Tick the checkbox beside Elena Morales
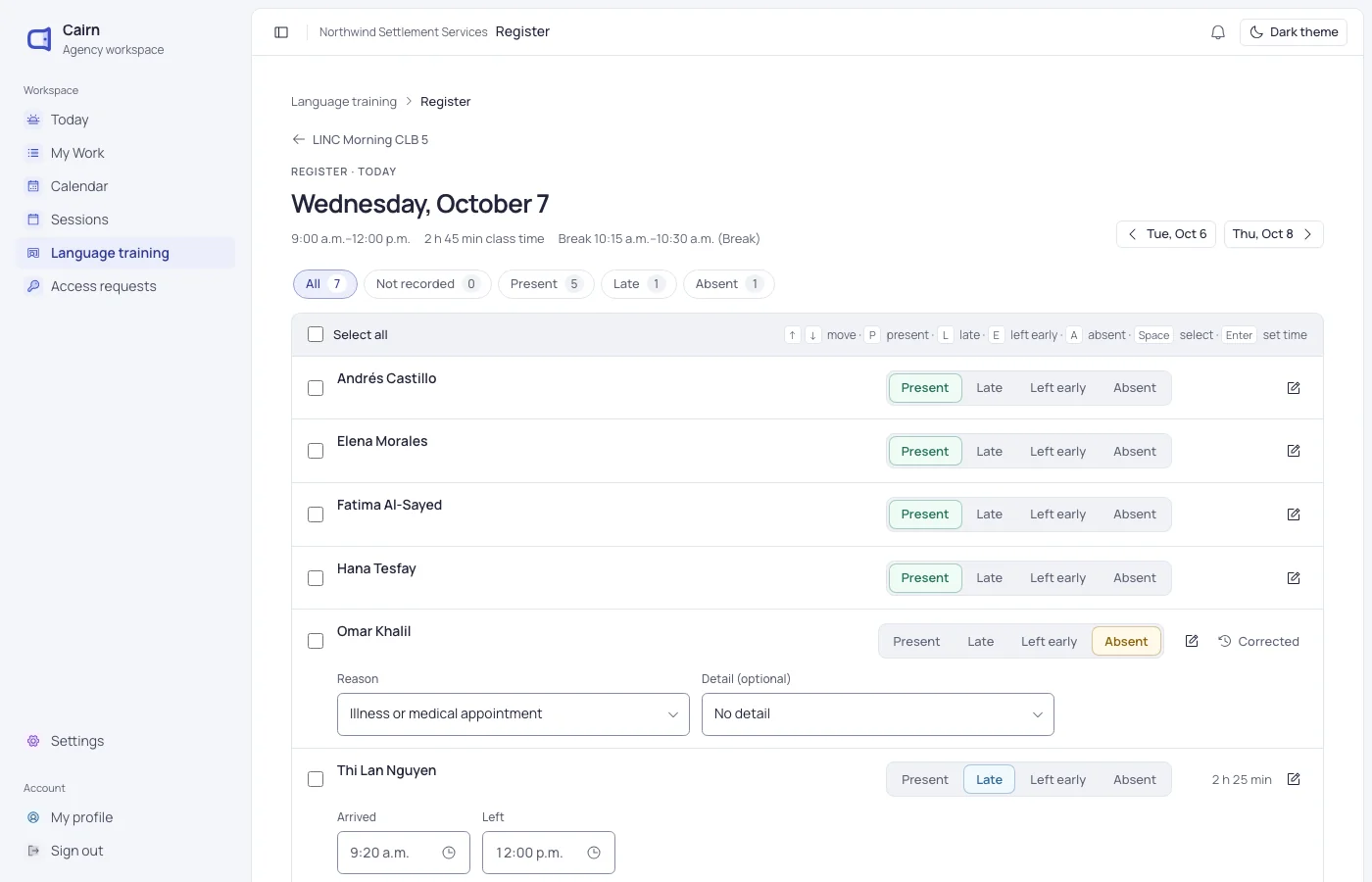 (316, 451)
